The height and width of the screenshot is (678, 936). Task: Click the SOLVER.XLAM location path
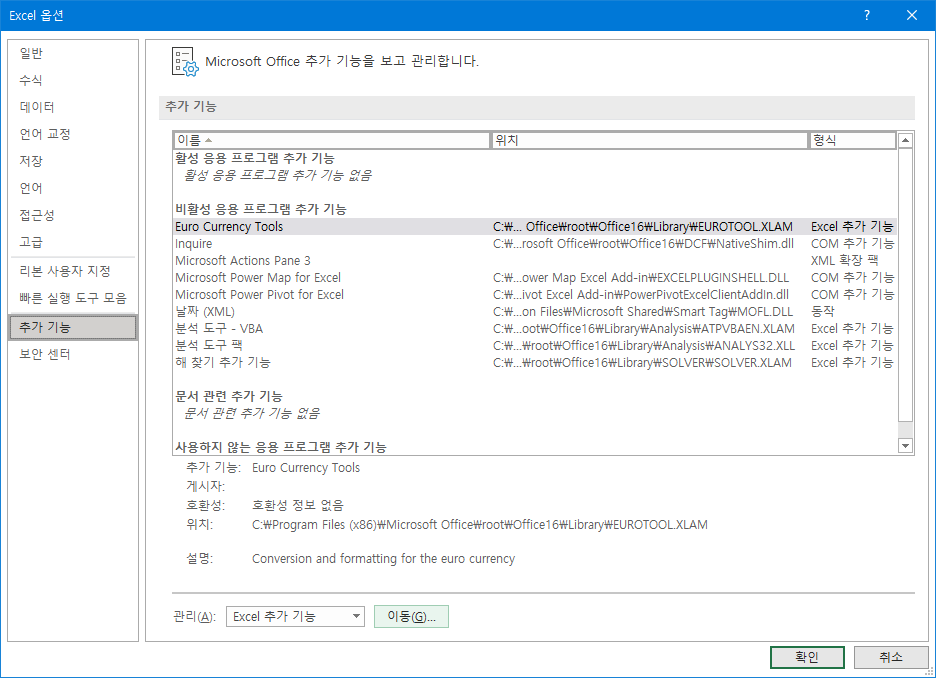coord(642,363)
